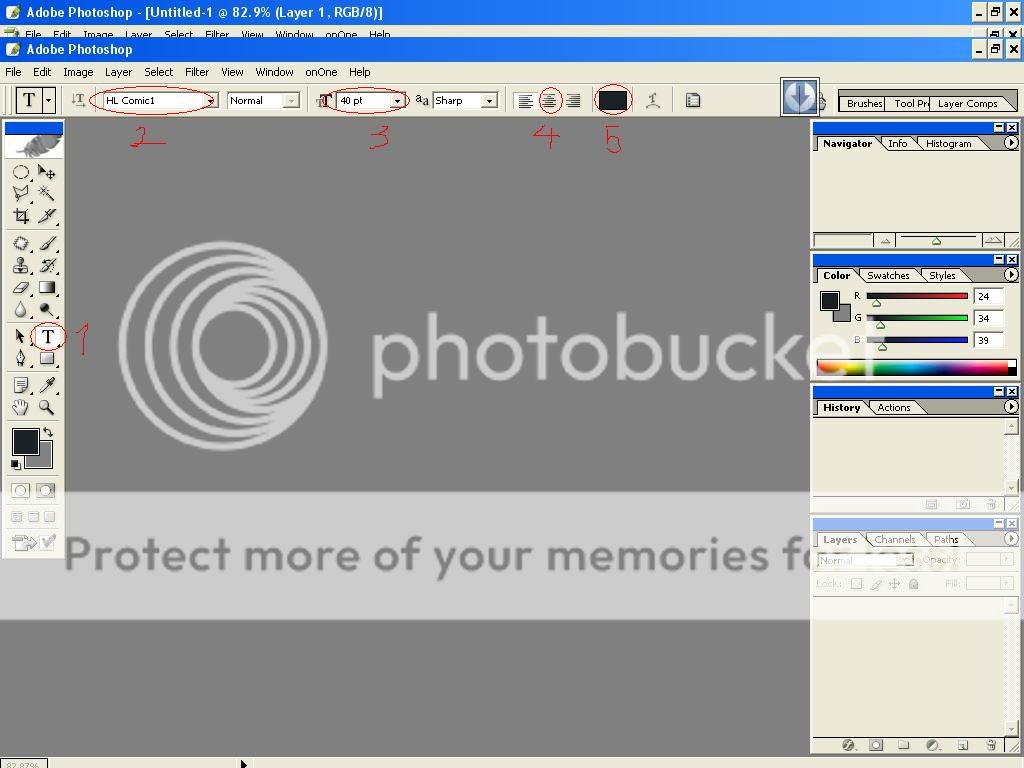Right align the text
The height and width of the screenshot is (768, 1024).
tap(573, 101)
